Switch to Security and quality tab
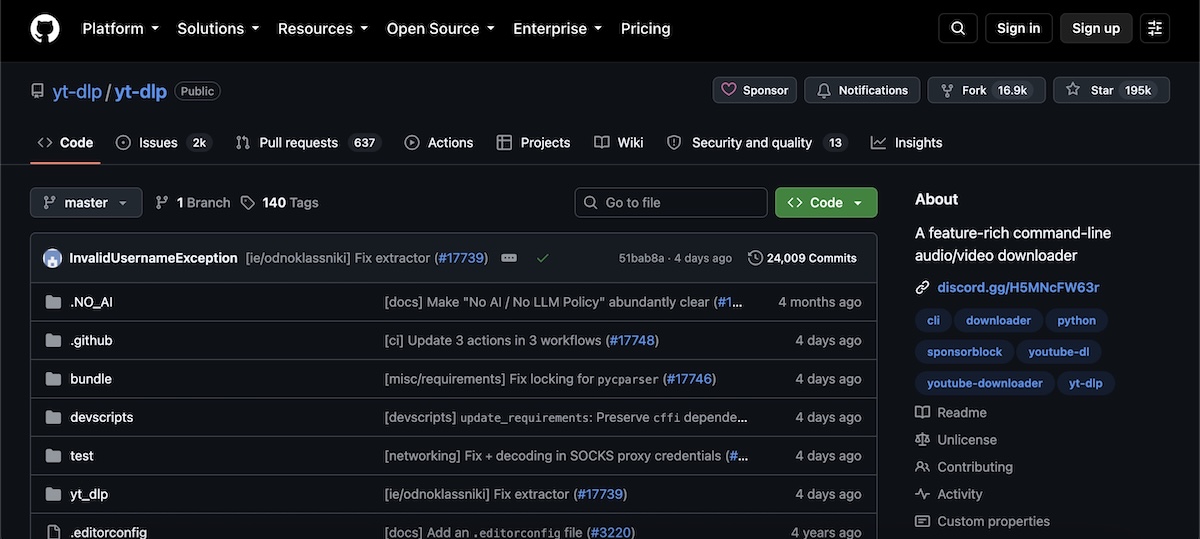This screenshot has width=1200, height=539. pyautogui.click(x=757, y=143)
